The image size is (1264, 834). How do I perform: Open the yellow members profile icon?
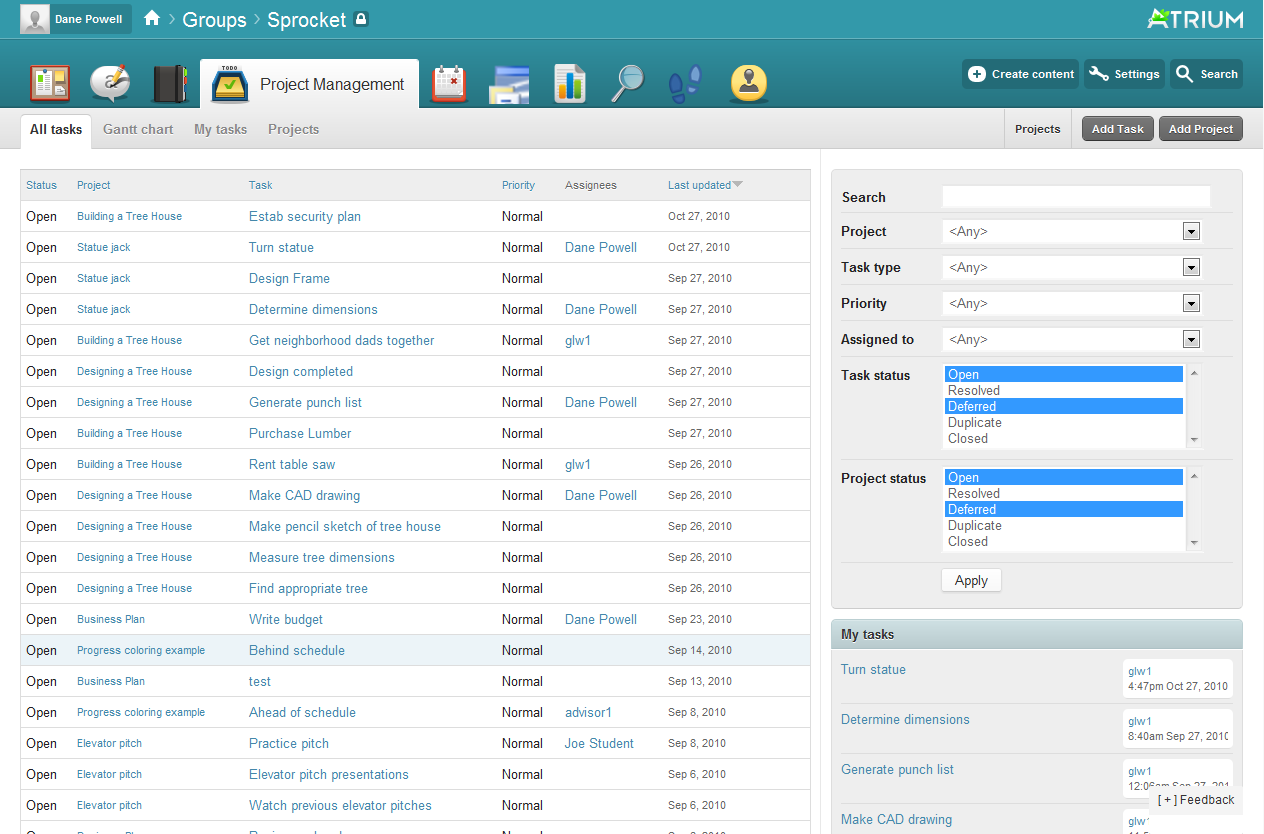point(749,84)
